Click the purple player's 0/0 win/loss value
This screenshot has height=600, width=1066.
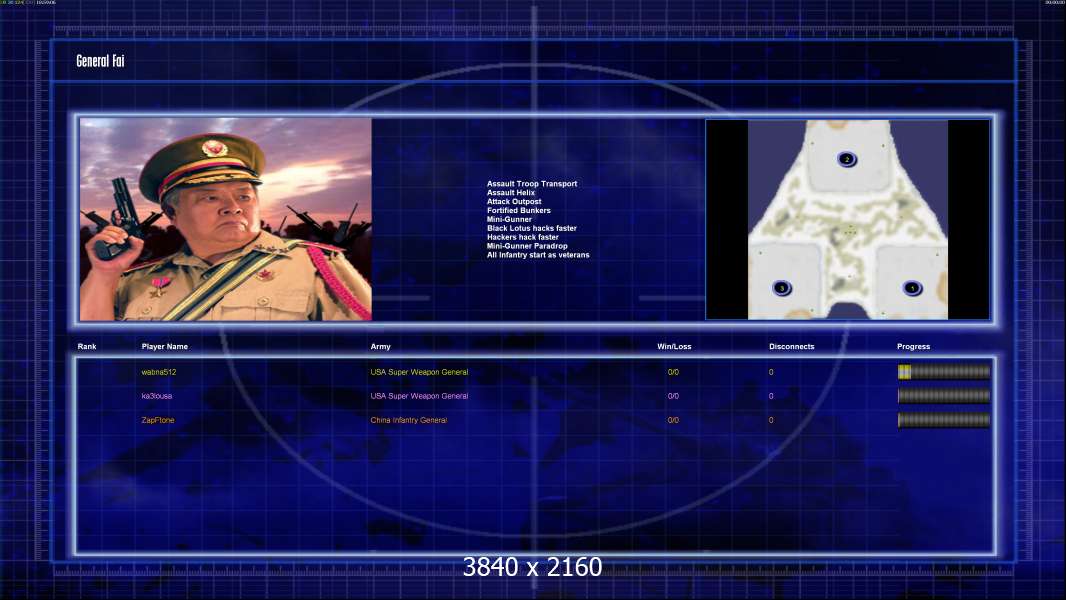pyautogui.click(x=673, y=396)
